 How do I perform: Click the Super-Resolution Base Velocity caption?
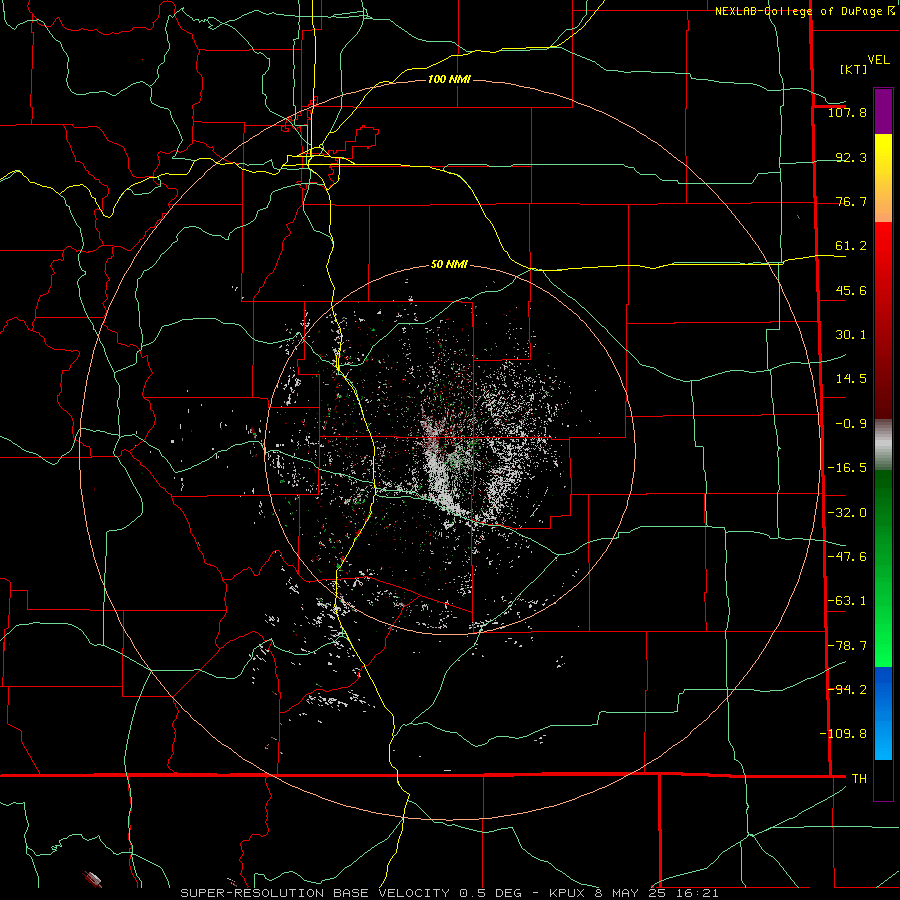point(449,893)
